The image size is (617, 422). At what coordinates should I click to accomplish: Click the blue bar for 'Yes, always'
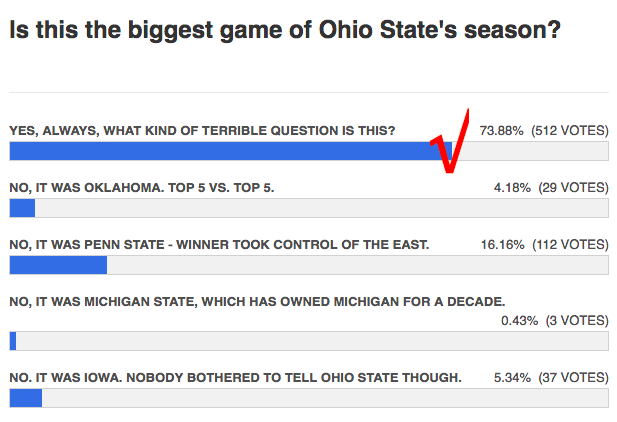point(231,151)
